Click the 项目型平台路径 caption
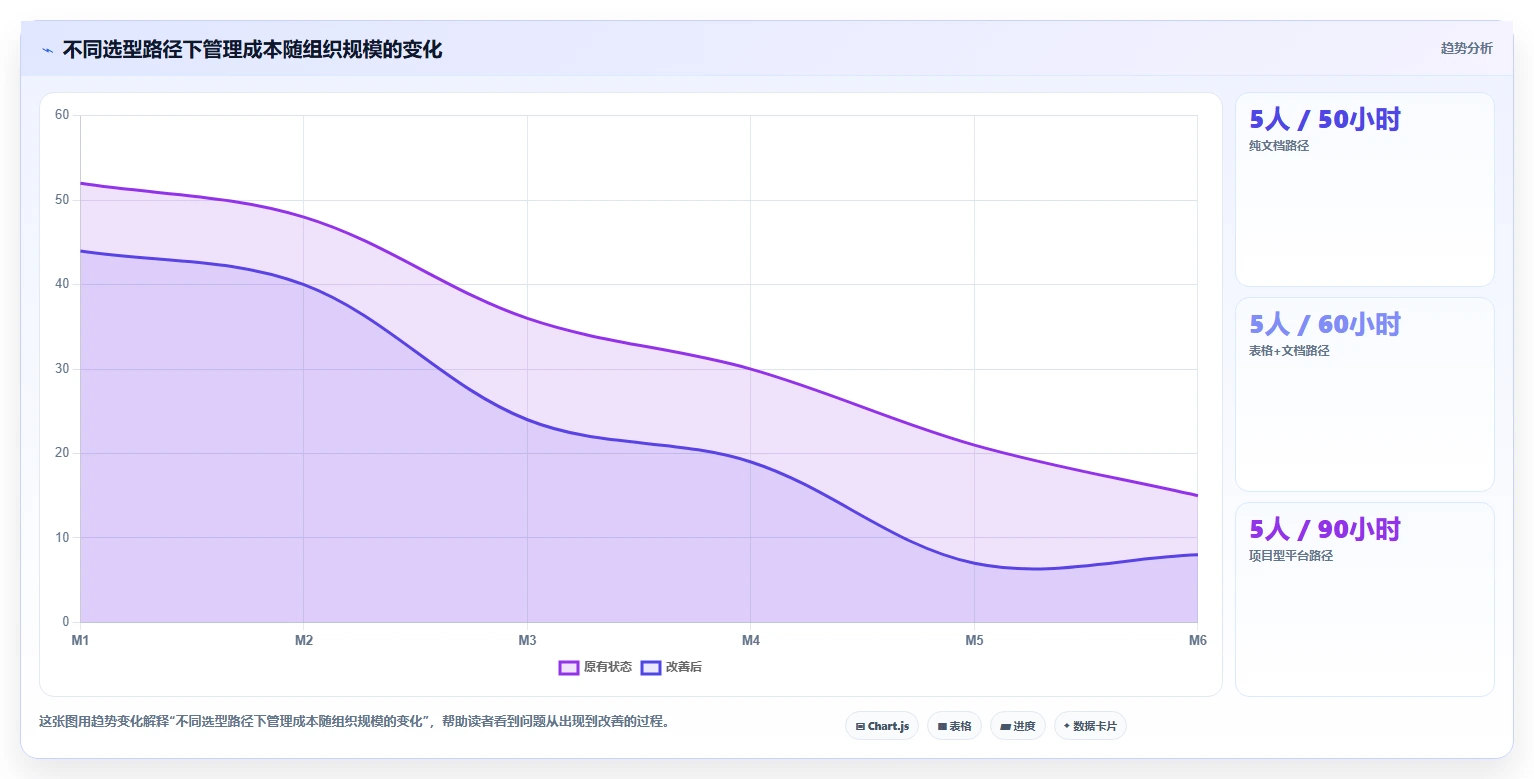This screenshot has height=779, width=1534. (1291, 556)
